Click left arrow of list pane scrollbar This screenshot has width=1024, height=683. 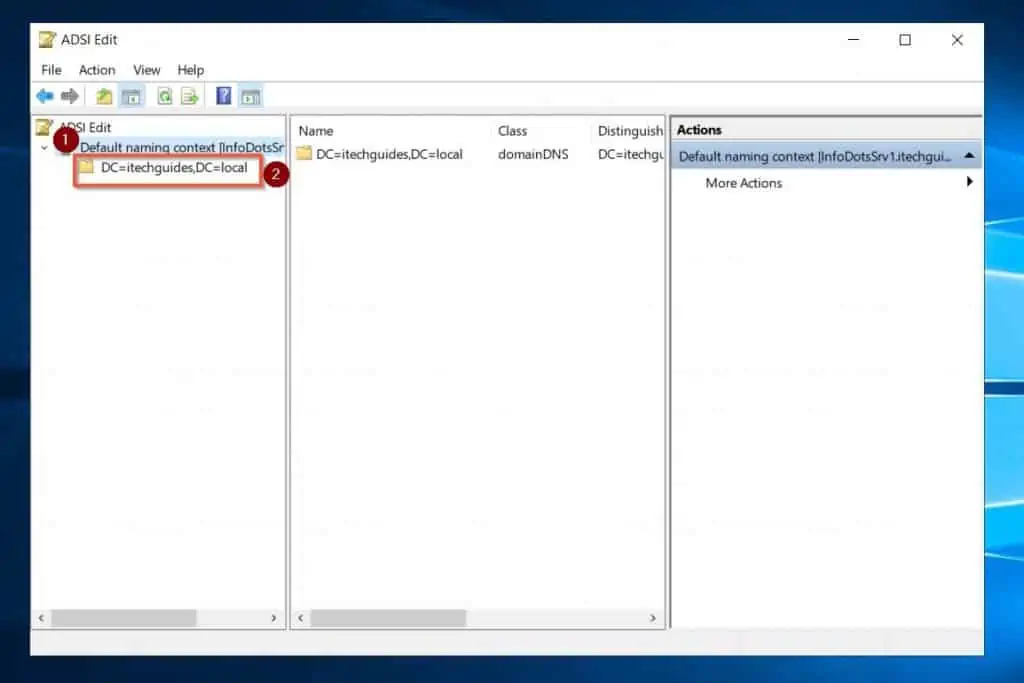coord(300,618)
